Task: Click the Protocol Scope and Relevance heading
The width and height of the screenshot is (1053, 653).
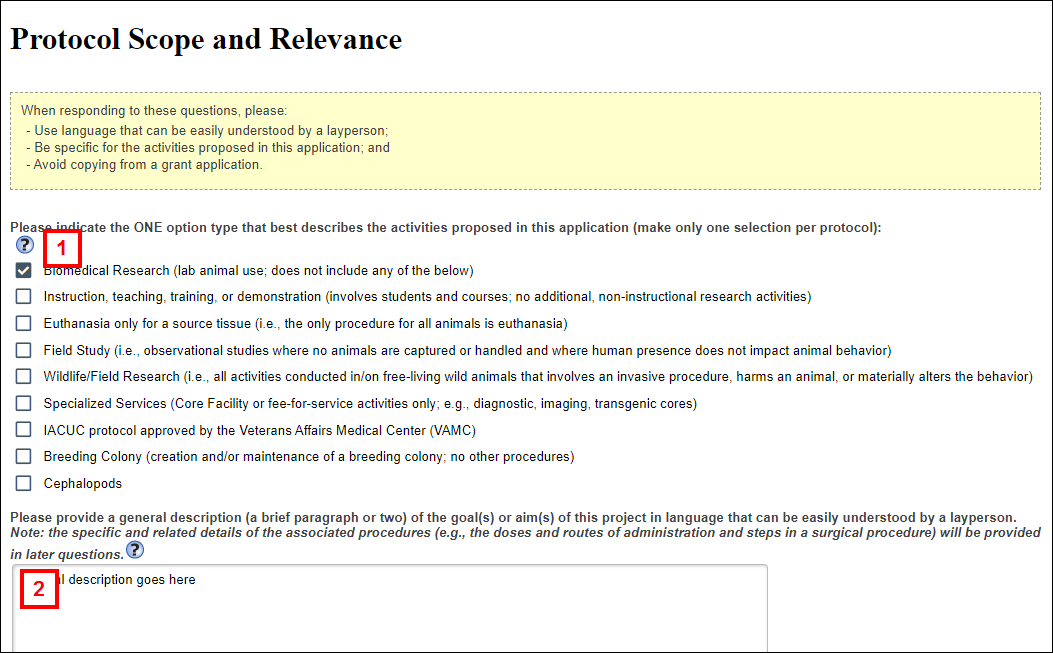Action: point(206,40)
